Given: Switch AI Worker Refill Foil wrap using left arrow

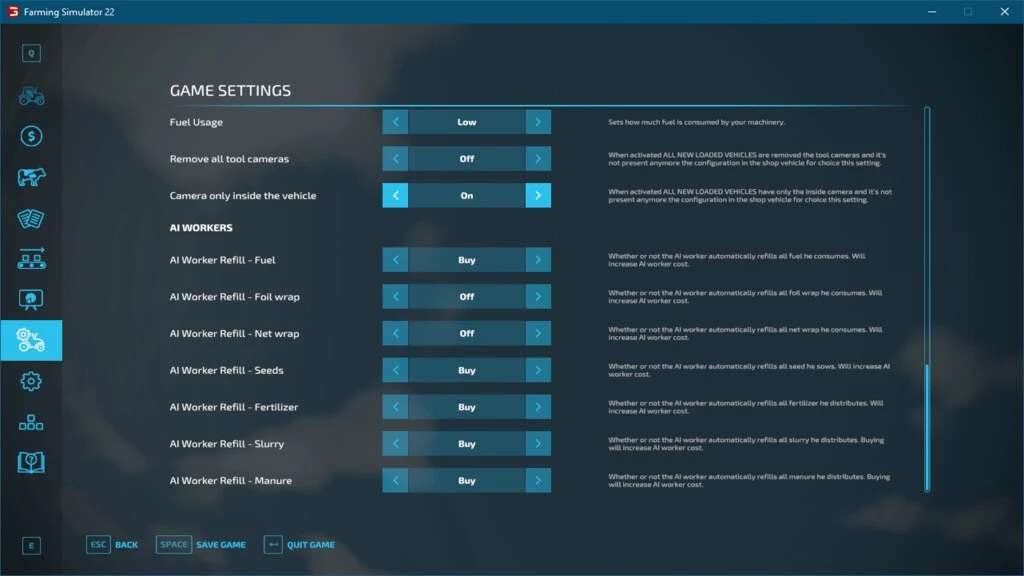Looking at the screenshot, I should [x=395, y=297].
